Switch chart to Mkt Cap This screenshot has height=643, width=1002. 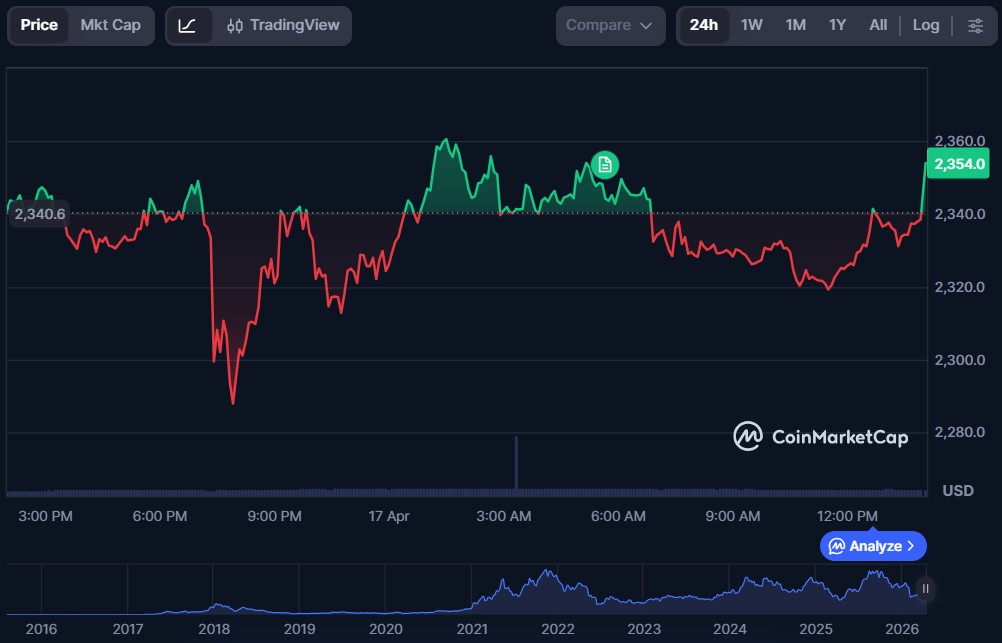[x=110, y=25]
